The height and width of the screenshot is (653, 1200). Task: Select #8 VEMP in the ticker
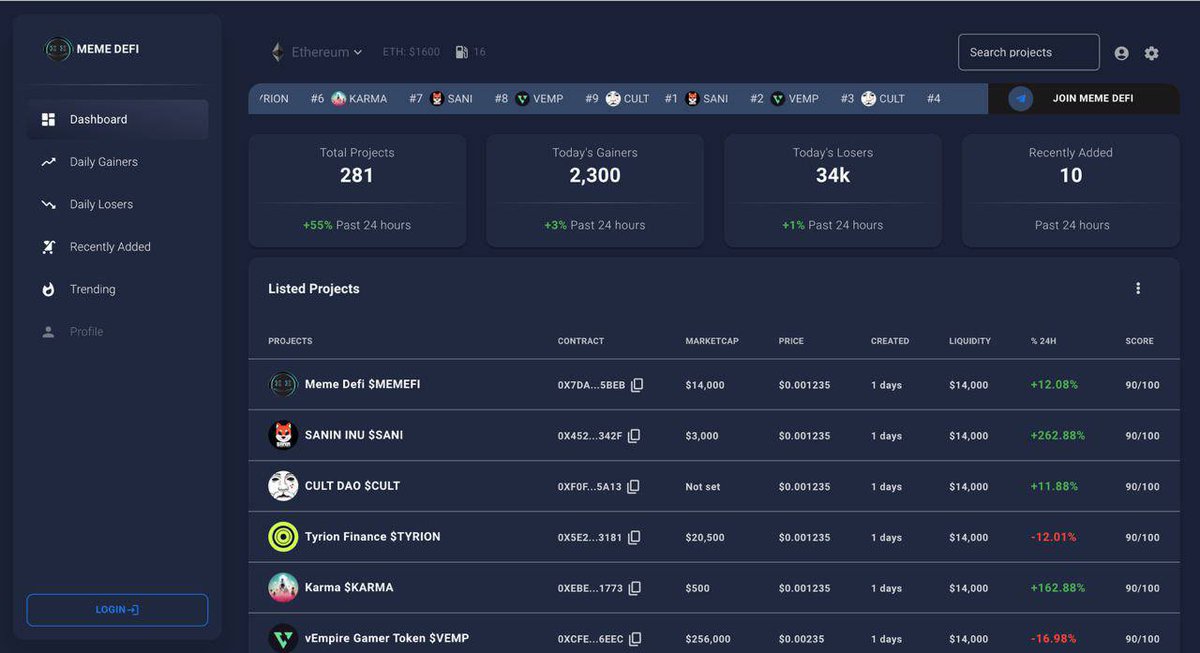pos(528,99)
